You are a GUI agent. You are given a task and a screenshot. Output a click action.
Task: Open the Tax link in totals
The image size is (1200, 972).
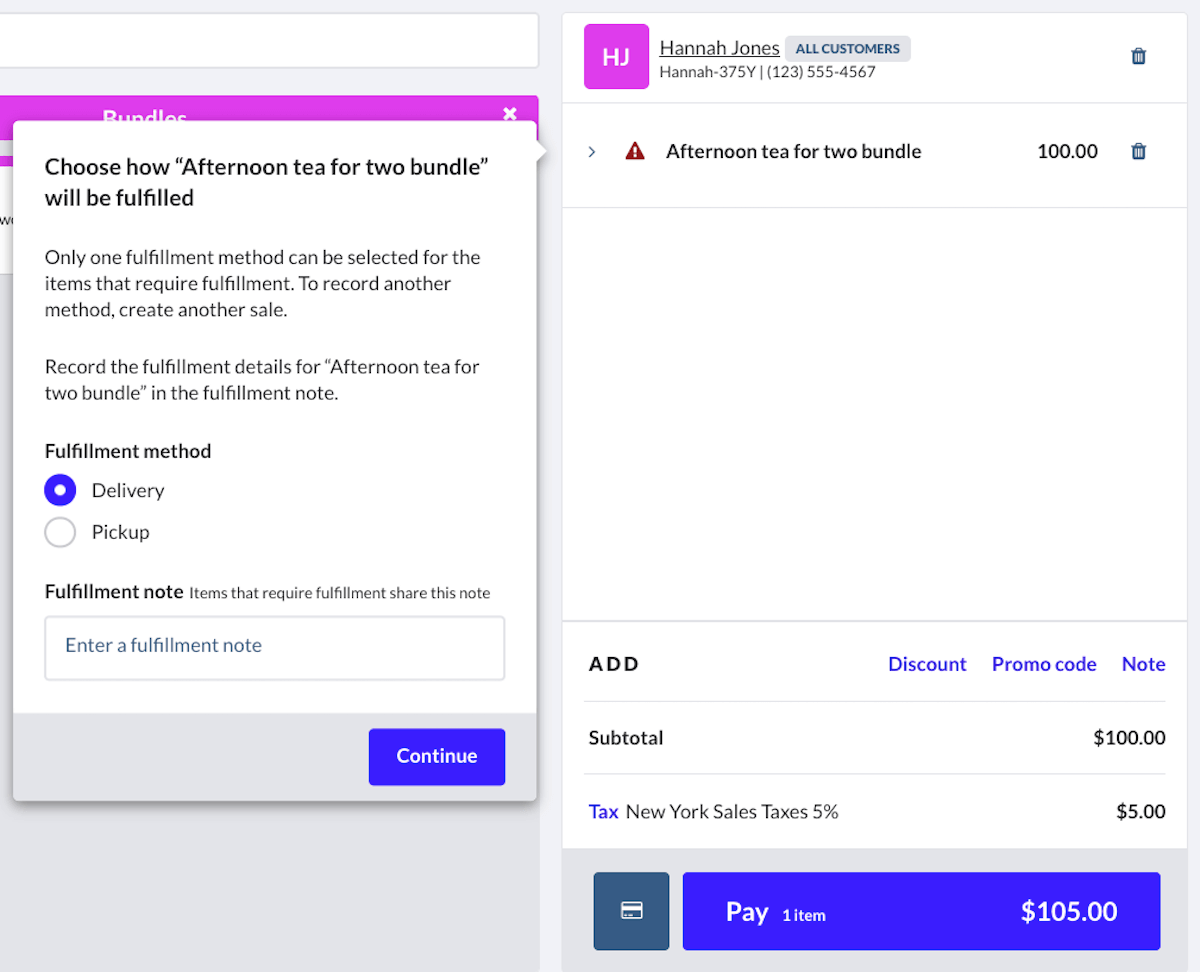(603, 812)
